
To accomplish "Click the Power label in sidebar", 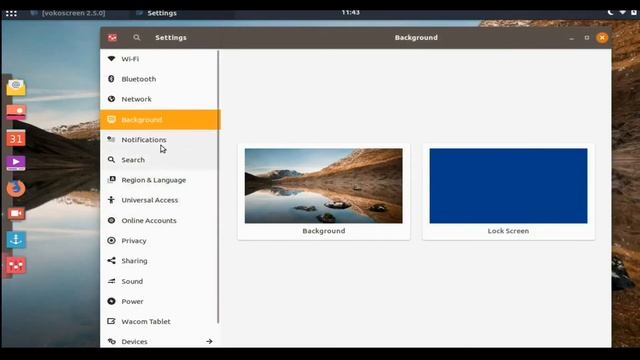I will click(x=132, y=301).
